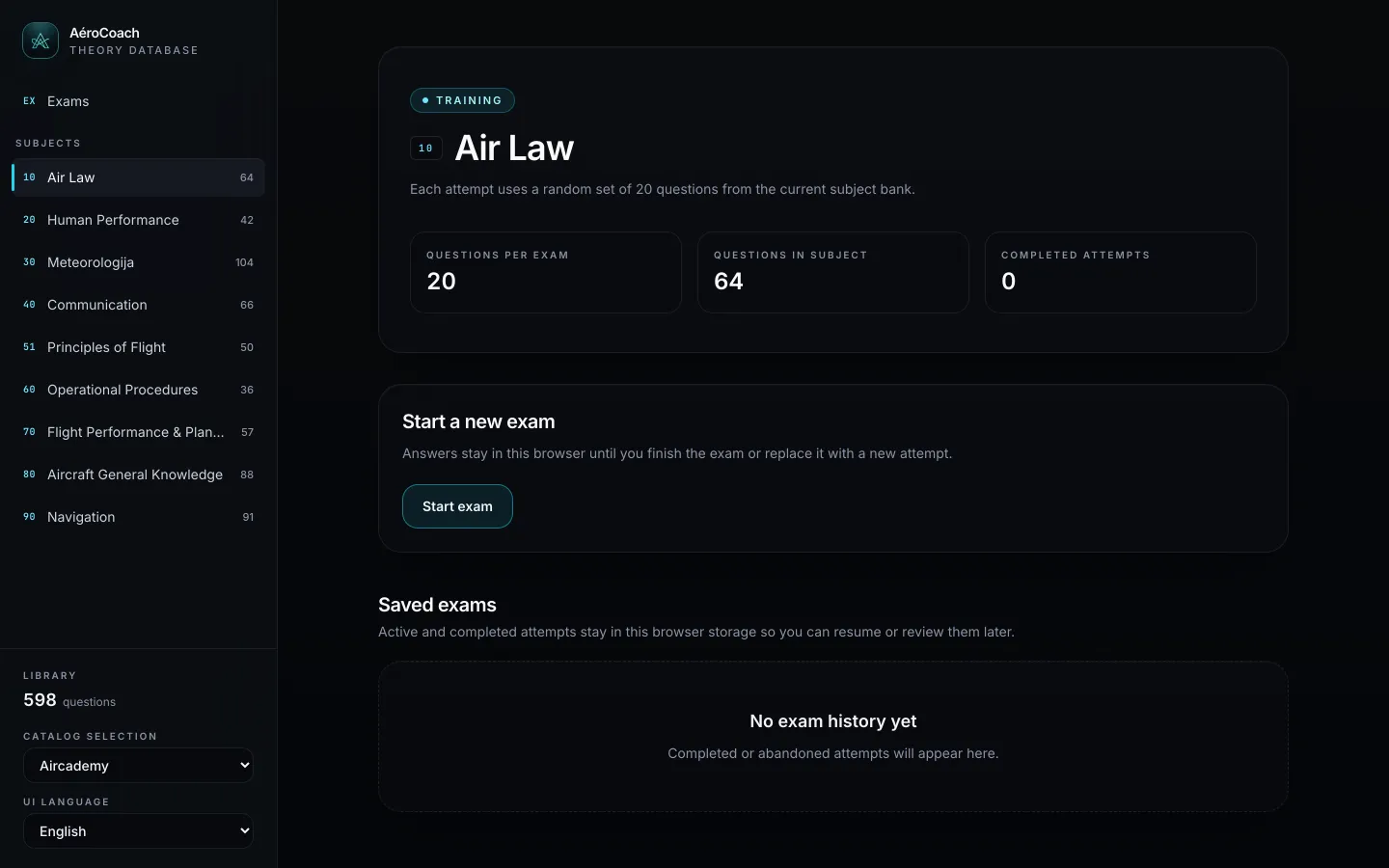Open the UI Language dropdown showing English
1389x868 pixels.
coord(138,831)
